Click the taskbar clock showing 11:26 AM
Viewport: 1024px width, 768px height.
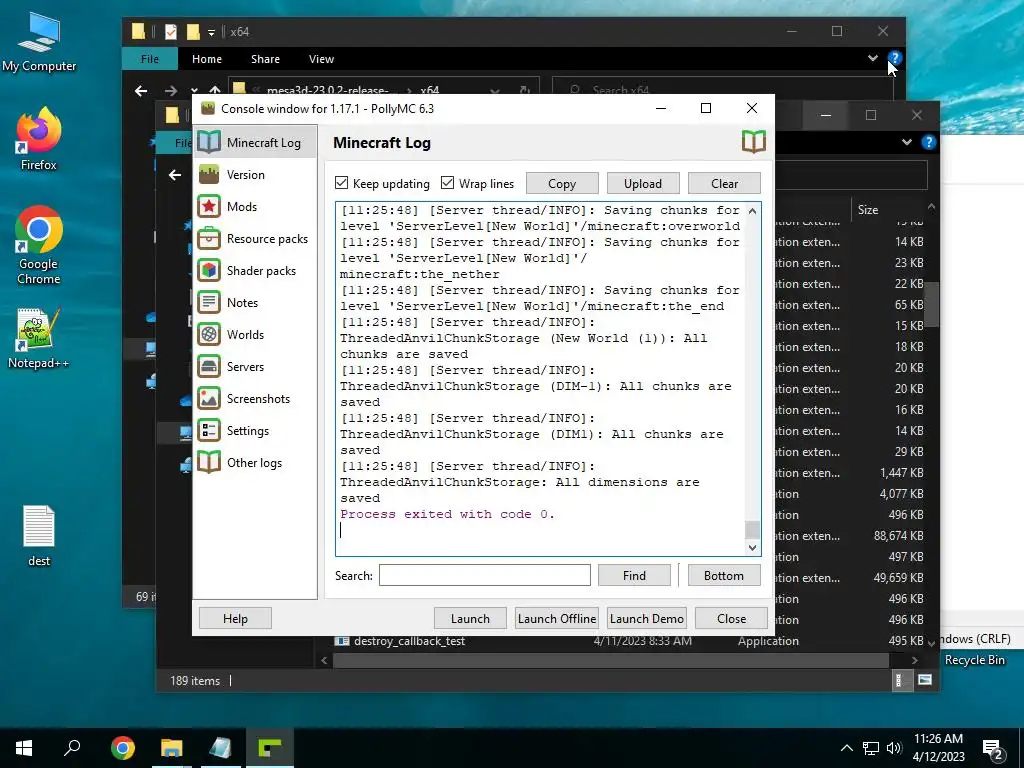[938, 748]
